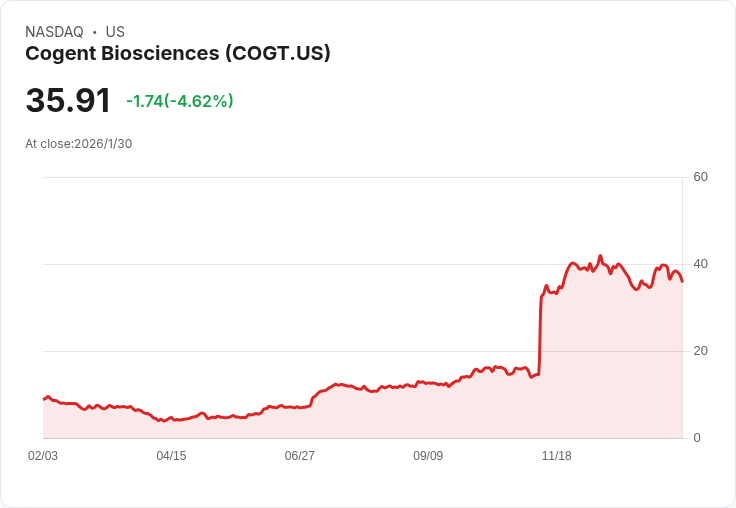Click the 20 y-axis price label
This screenshot has height=508, width=736.
point(701,351)
